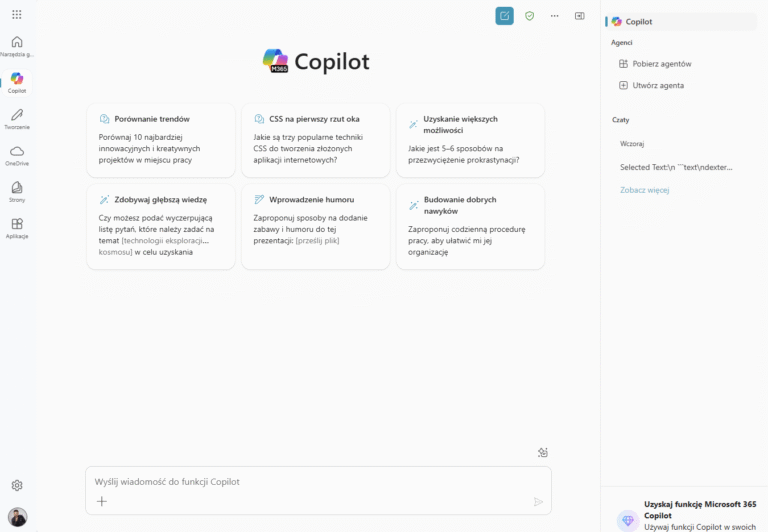
Task: Click the Czaty section heading
Action: click(621, 120)
